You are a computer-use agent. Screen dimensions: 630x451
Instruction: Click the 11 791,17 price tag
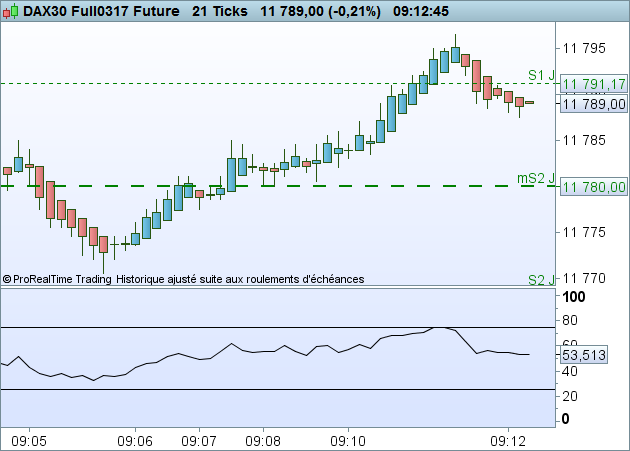point(594,84)
